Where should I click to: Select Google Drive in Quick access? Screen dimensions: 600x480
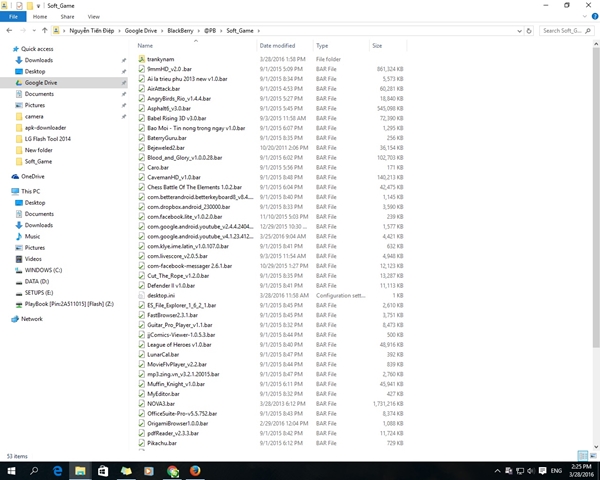pos(41,83)
